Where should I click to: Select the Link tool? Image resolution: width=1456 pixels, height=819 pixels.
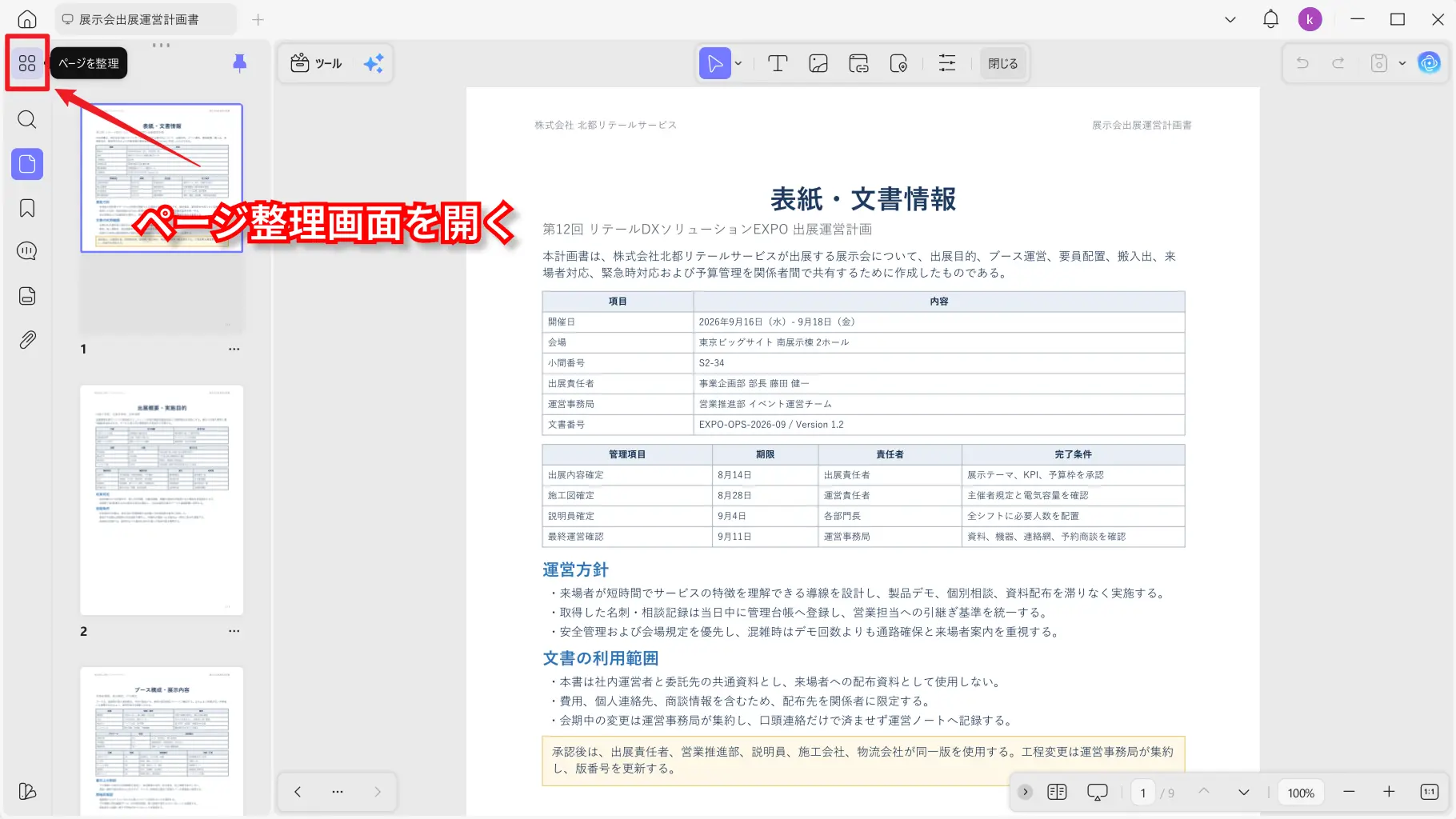pyautogui.click(x=858, y=63)
